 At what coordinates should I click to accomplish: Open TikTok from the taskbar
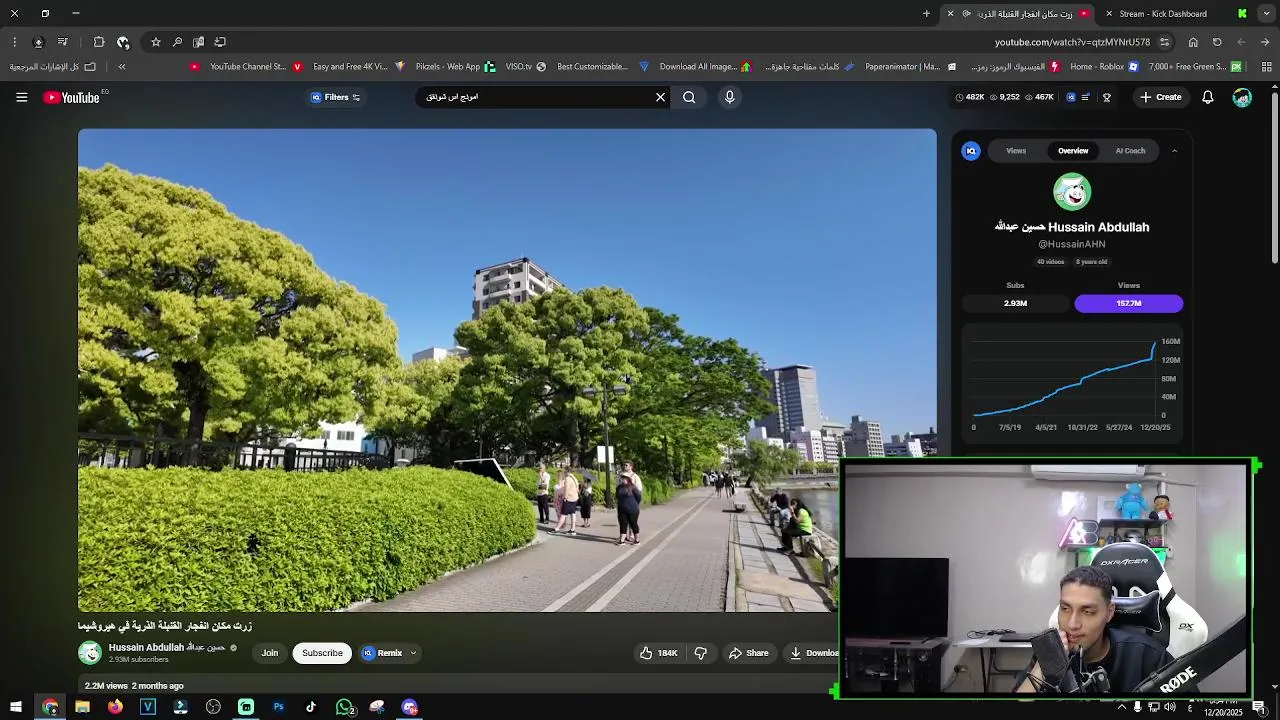click(x=311, y=707)
